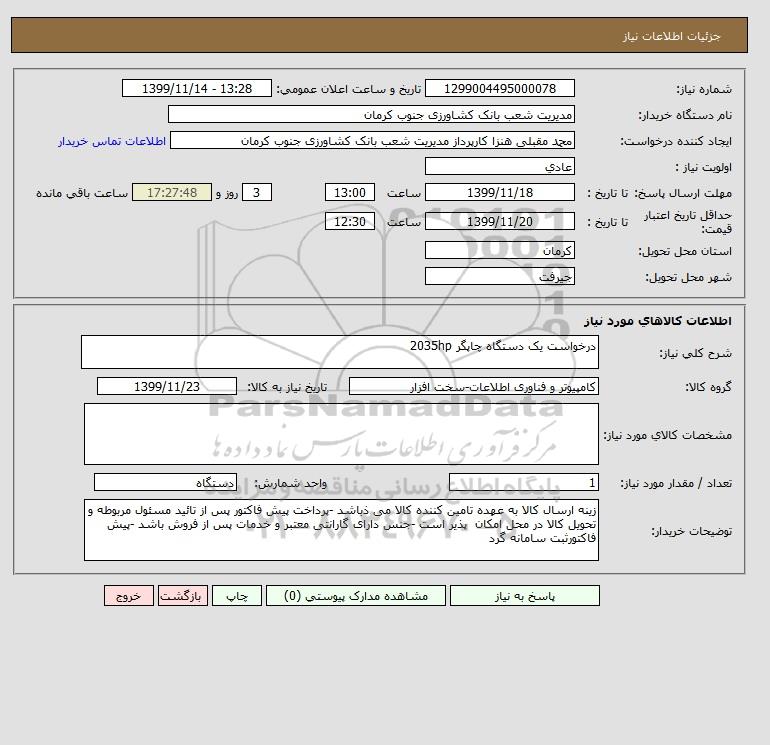Select the need number field 1299004495000078
This screenshot has height=745, width=770.
tap(499, 88)
